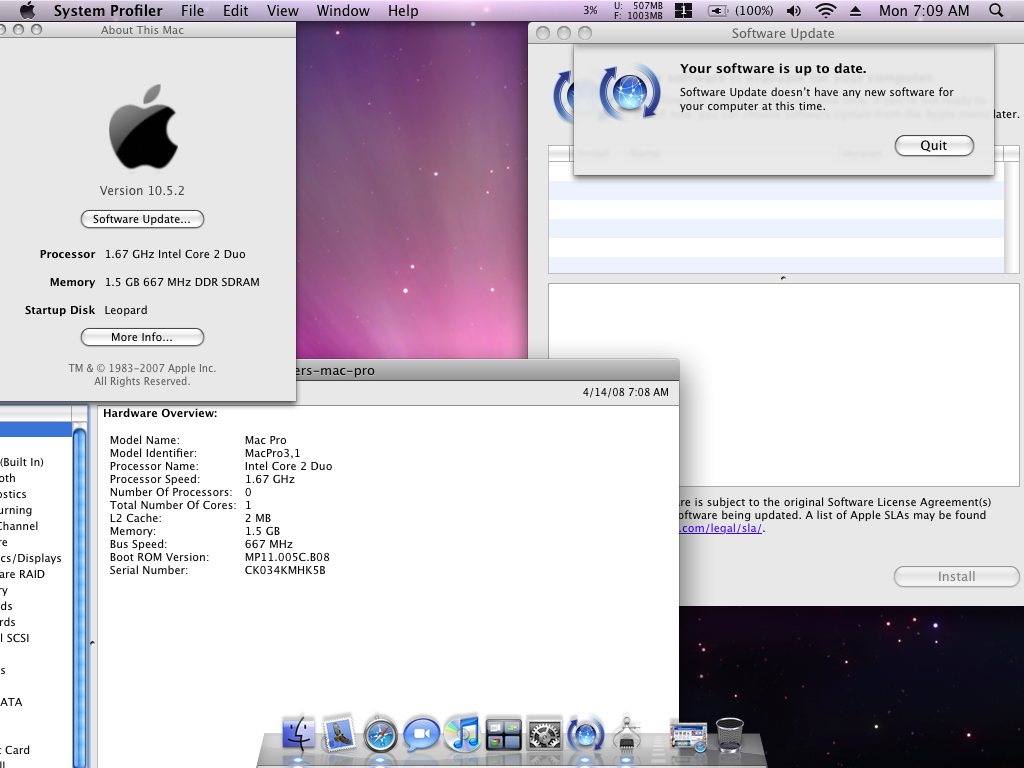The height and width of the screenshot is (768, 1024).
Task: Click the 4/14/08 7:08 AM timestamp
Action: click(x=626, y=392)
